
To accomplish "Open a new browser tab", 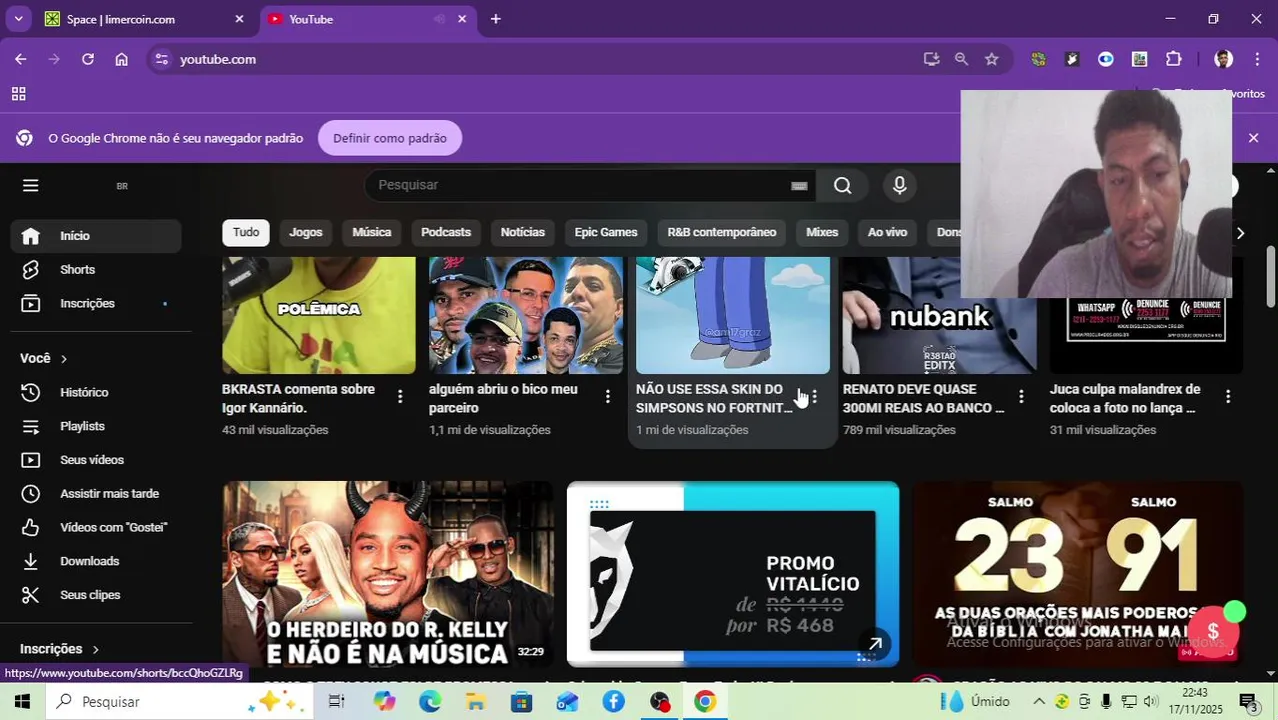I will point(495,19).
